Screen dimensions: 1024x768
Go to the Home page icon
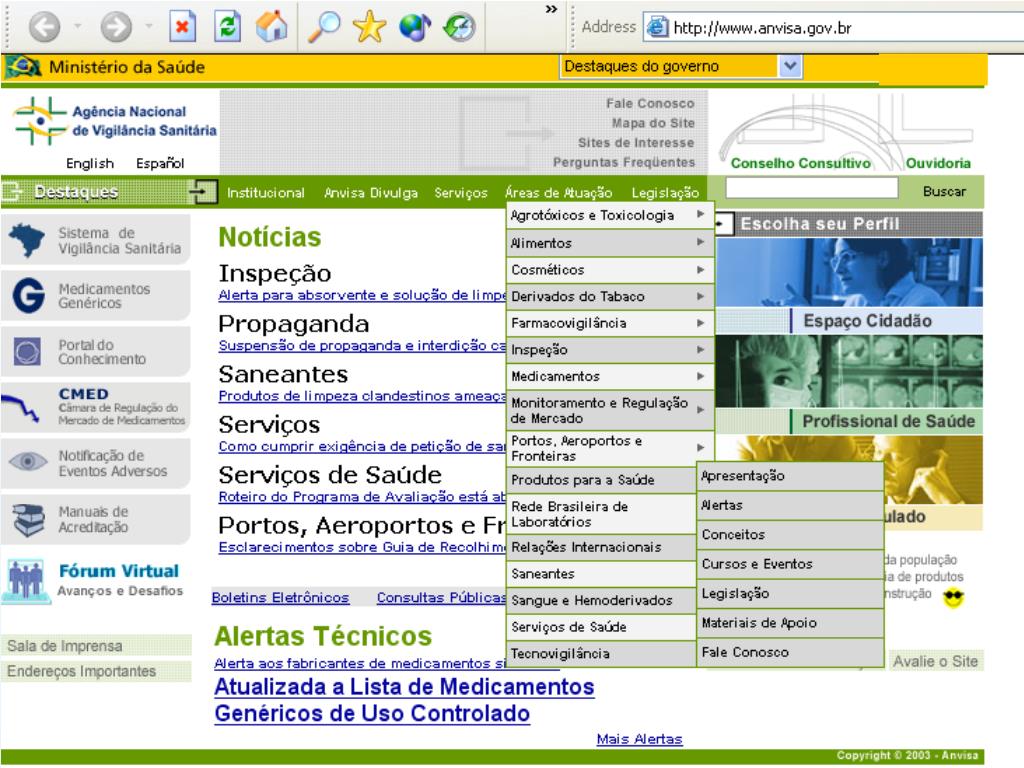click(272, 27)
